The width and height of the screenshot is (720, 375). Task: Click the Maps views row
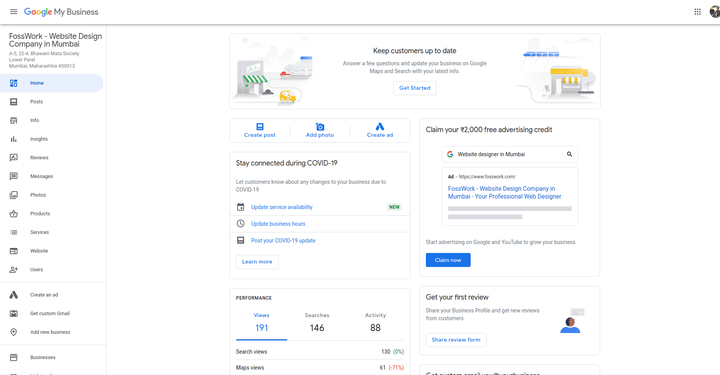coord(320,368)
